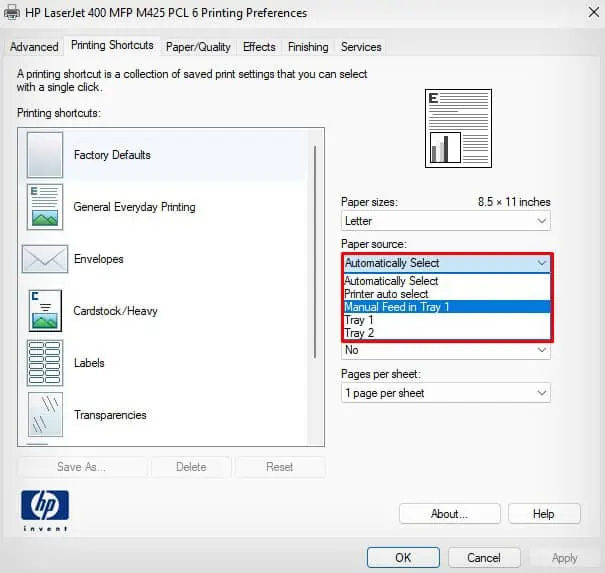This screenshot has height=573, width=605.
Task: Select Tray 2 as paper source
Action: (447, 333)
